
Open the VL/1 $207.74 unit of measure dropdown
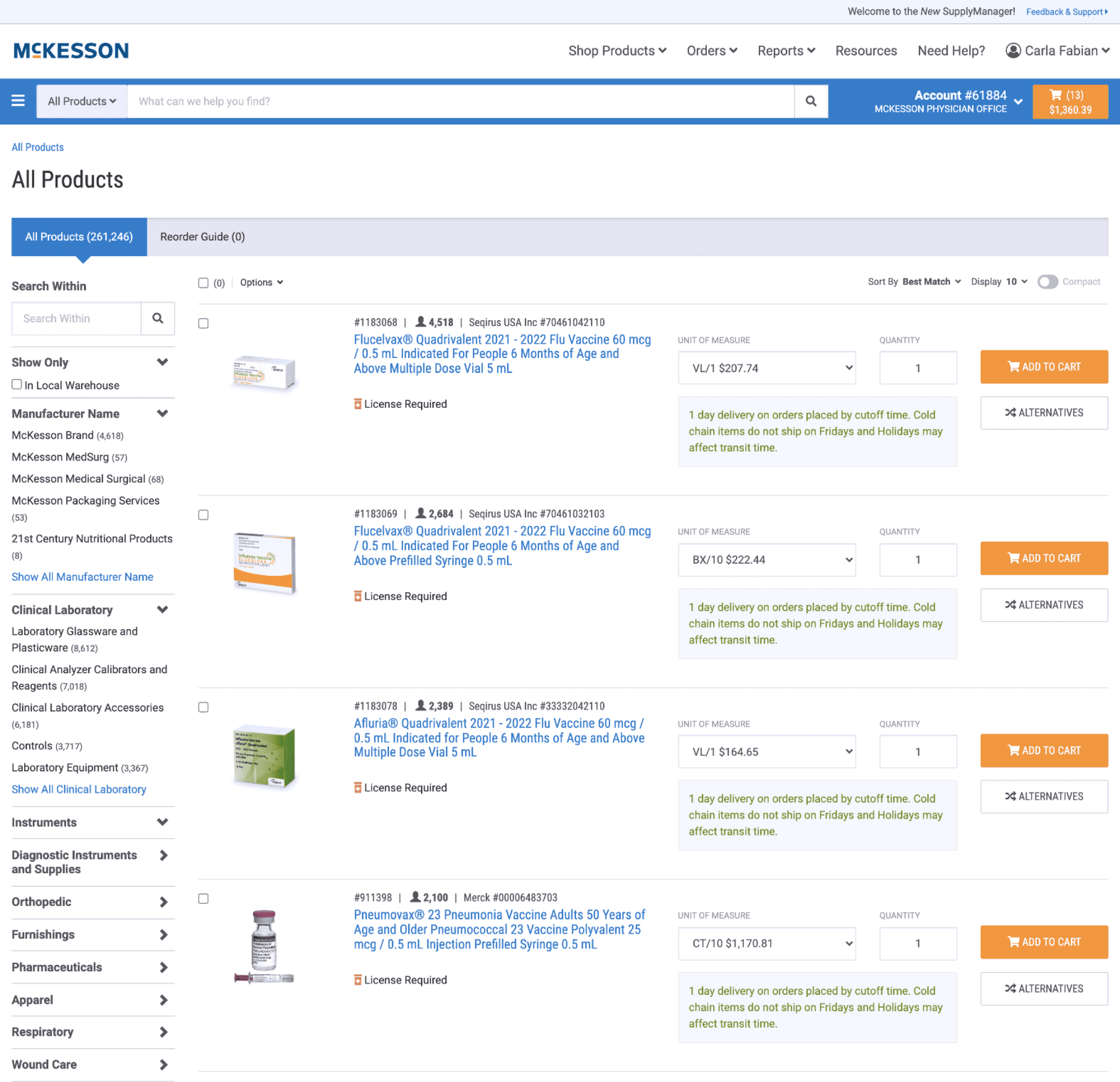tap(766, 368)
